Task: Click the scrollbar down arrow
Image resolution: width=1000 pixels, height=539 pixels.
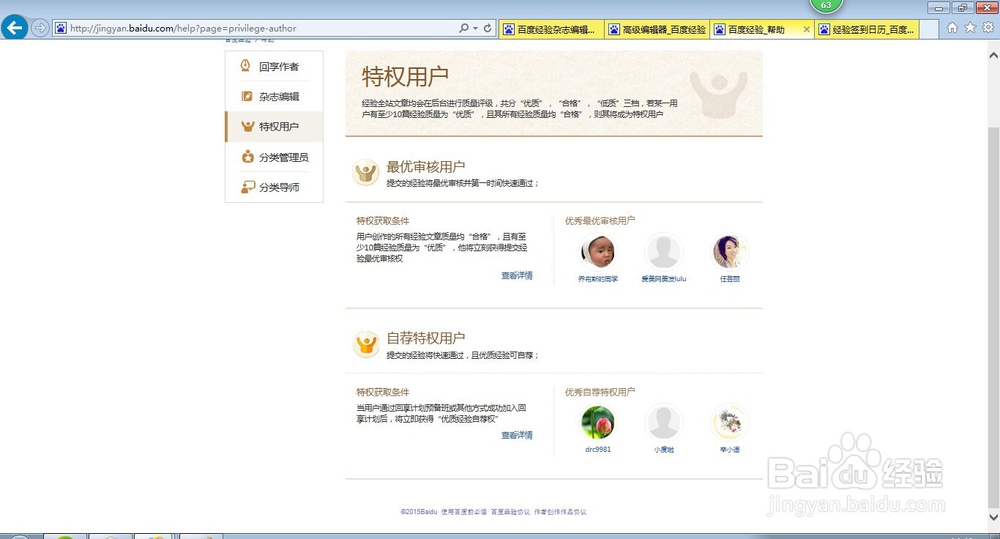Action: point(993,517)
